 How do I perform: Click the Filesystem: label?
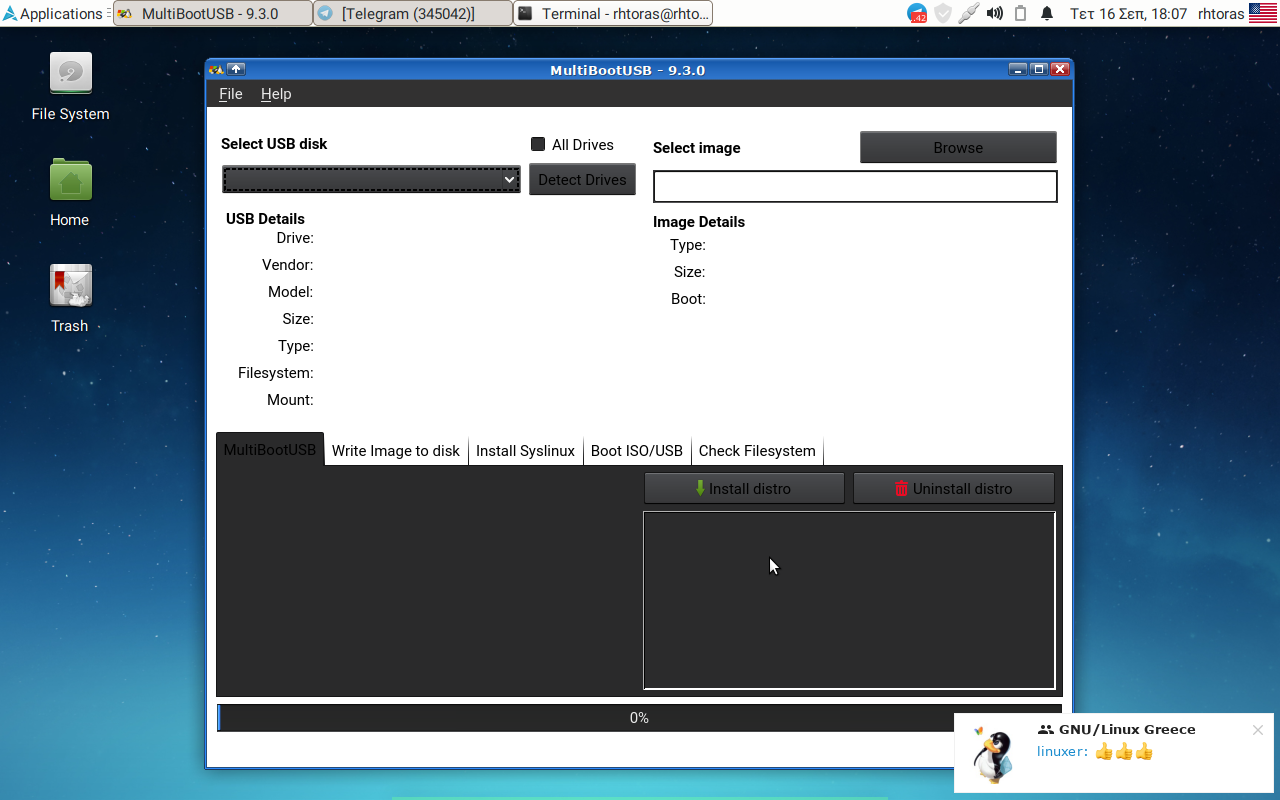coord(276,372)
